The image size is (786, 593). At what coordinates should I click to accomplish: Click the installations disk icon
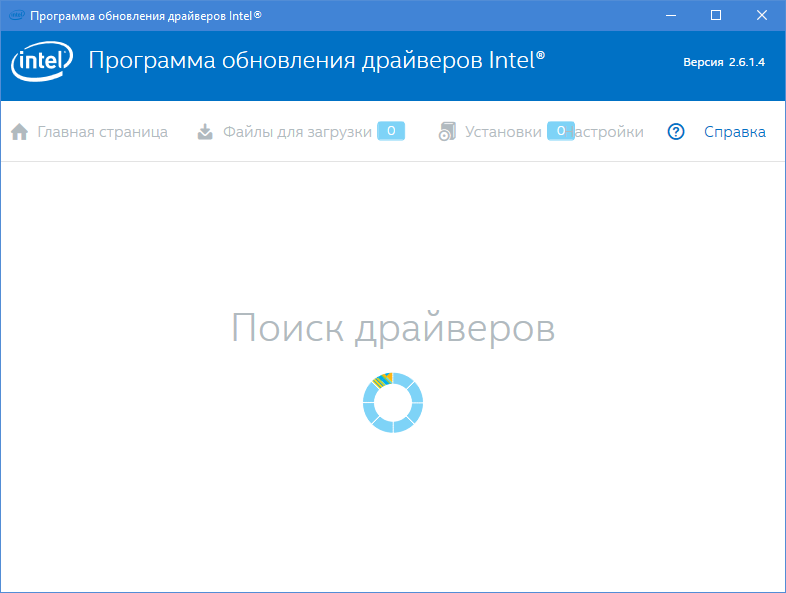[447, 132]
